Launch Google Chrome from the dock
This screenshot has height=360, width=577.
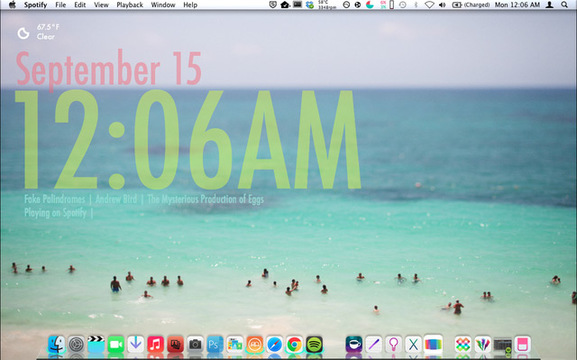(x=294, y=345)
